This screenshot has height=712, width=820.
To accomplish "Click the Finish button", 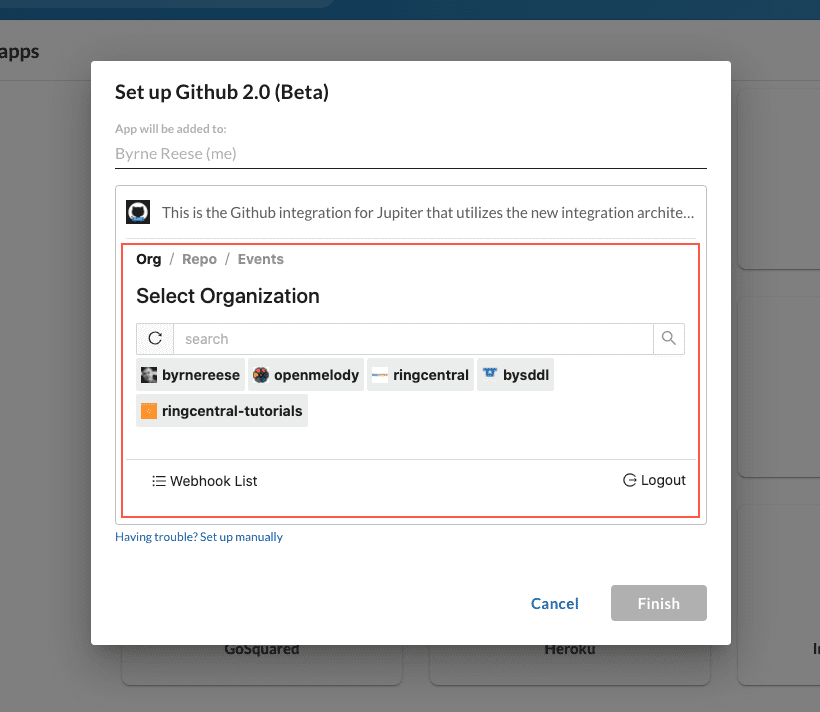I will [x=658, y=603].
